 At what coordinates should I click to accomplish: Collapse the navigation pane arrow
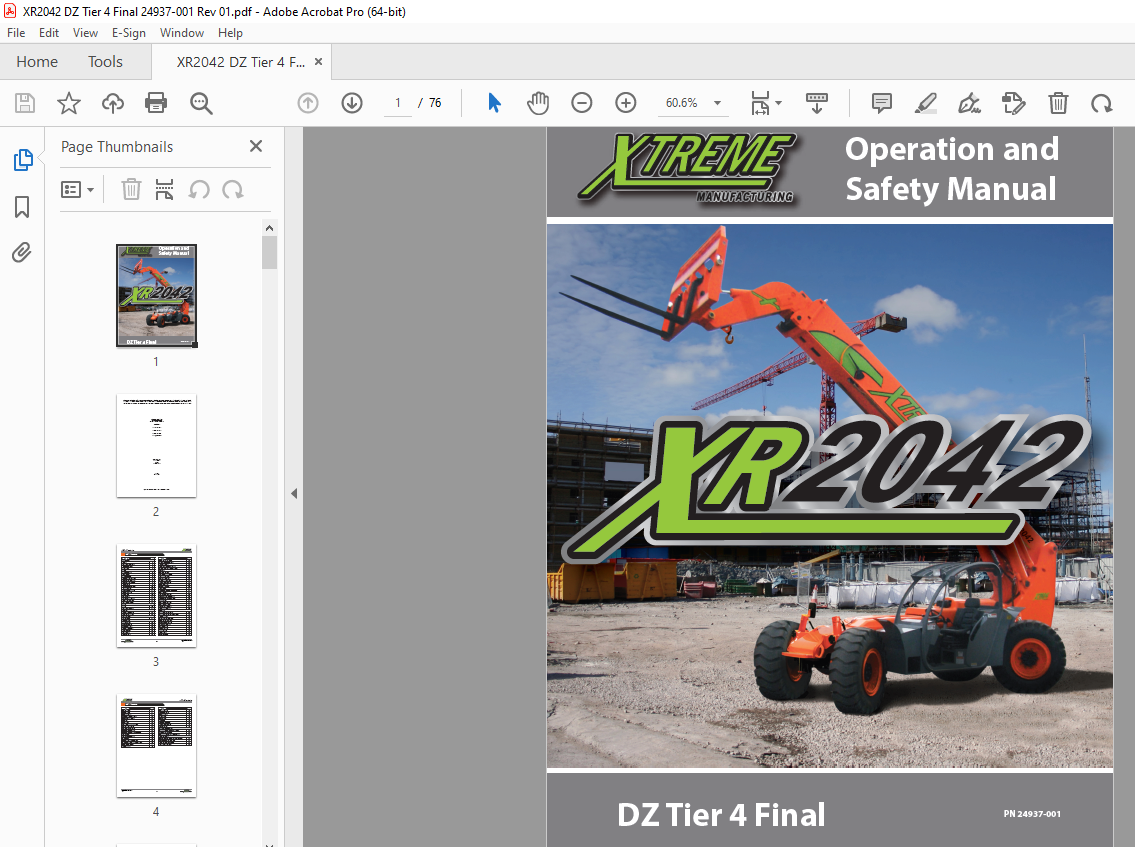pos(294,494)
